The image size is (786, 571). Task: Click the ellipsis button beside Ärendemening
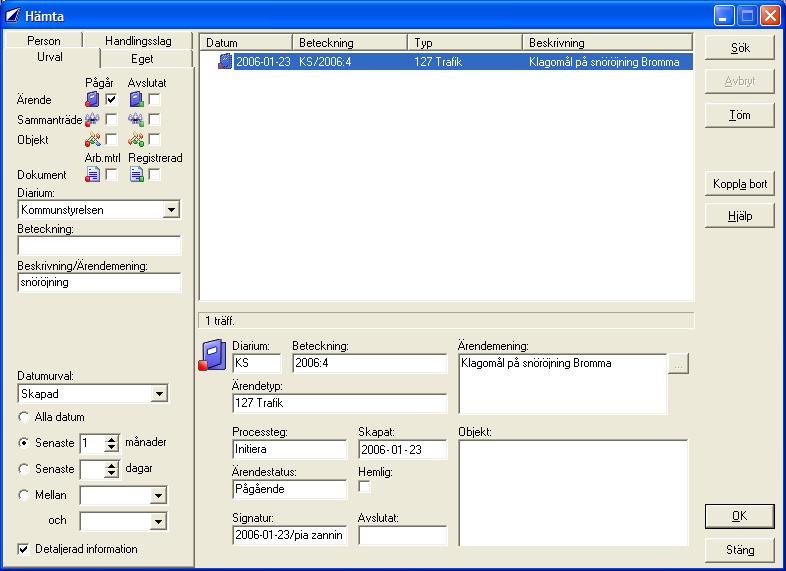[678, 363]
